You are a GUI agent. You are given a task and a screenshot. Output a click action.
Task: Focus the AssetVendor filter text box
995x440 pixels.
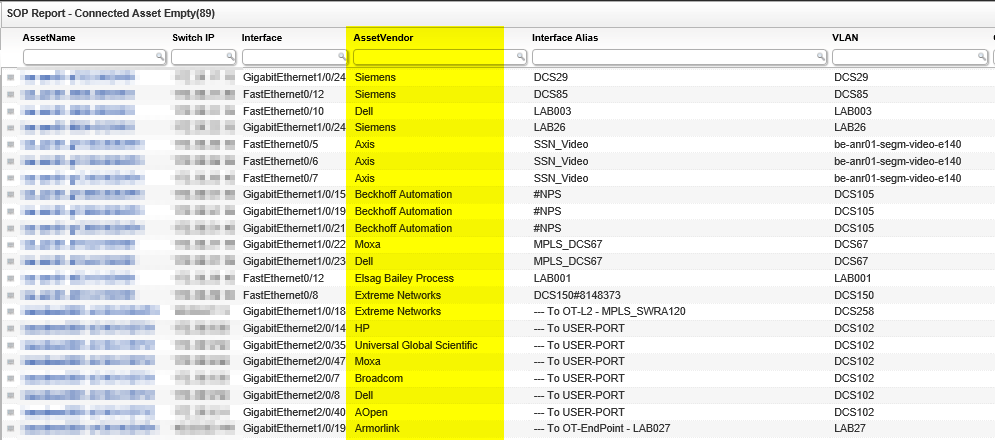tap(430, 57)
